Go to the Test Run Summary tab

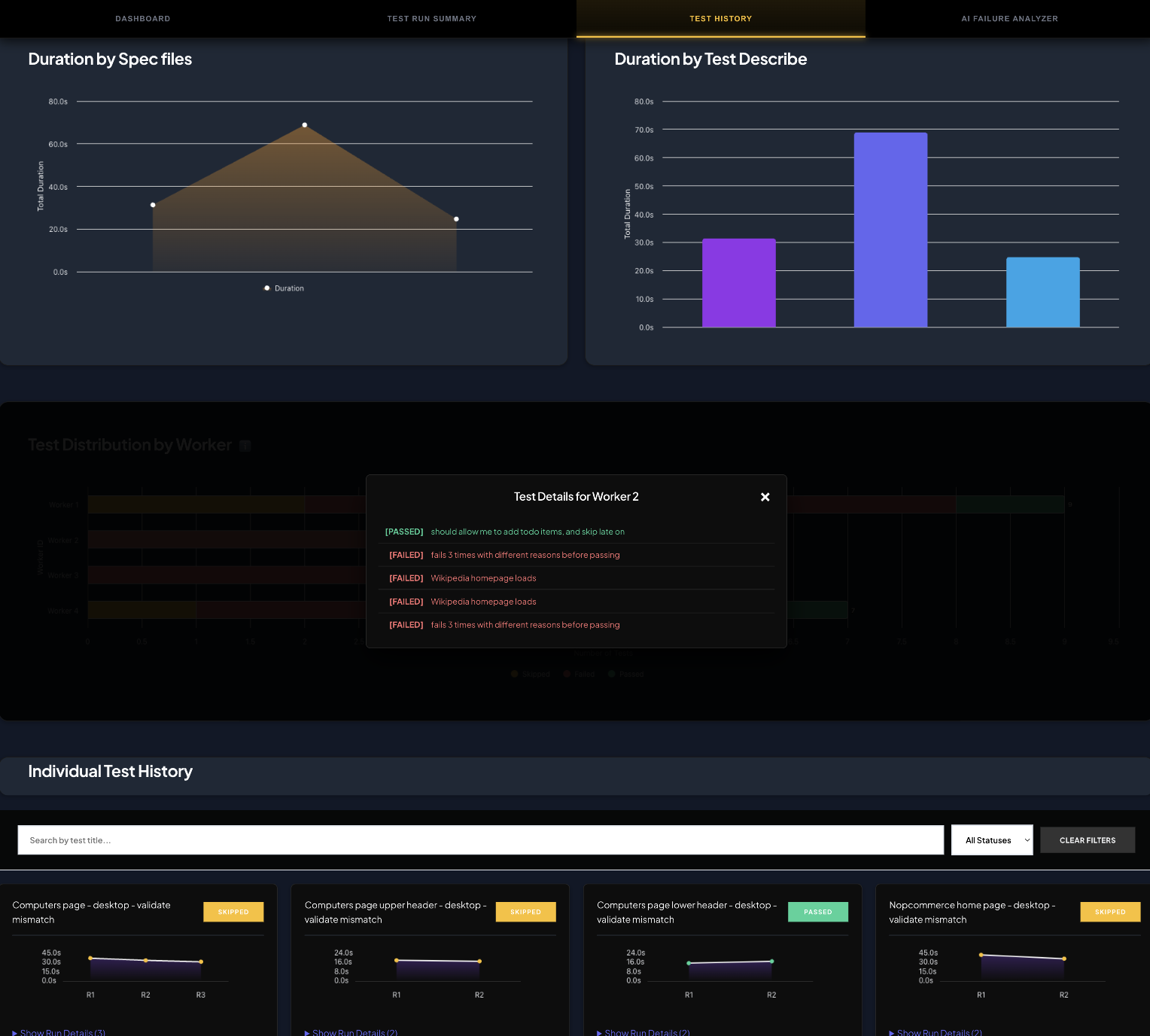coord(431,19)
